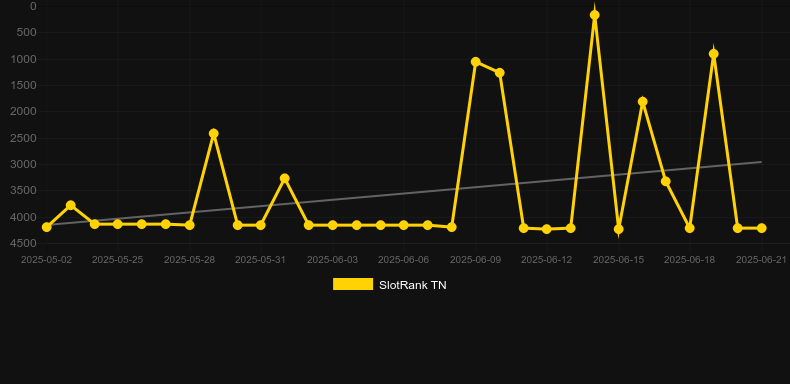
Task: Select the data point above the 2025-05-31 label
Action: click(x=260, y=225)
